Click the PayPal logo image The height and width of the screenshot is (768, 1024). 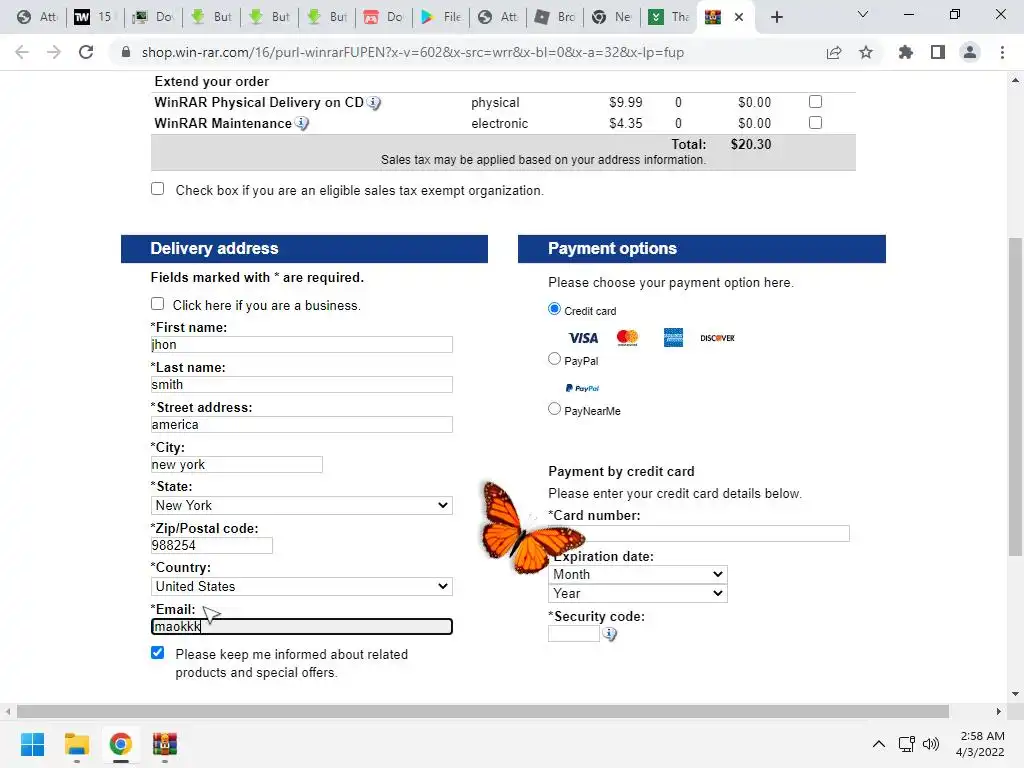pyautogui.click(x=583, y=388)
